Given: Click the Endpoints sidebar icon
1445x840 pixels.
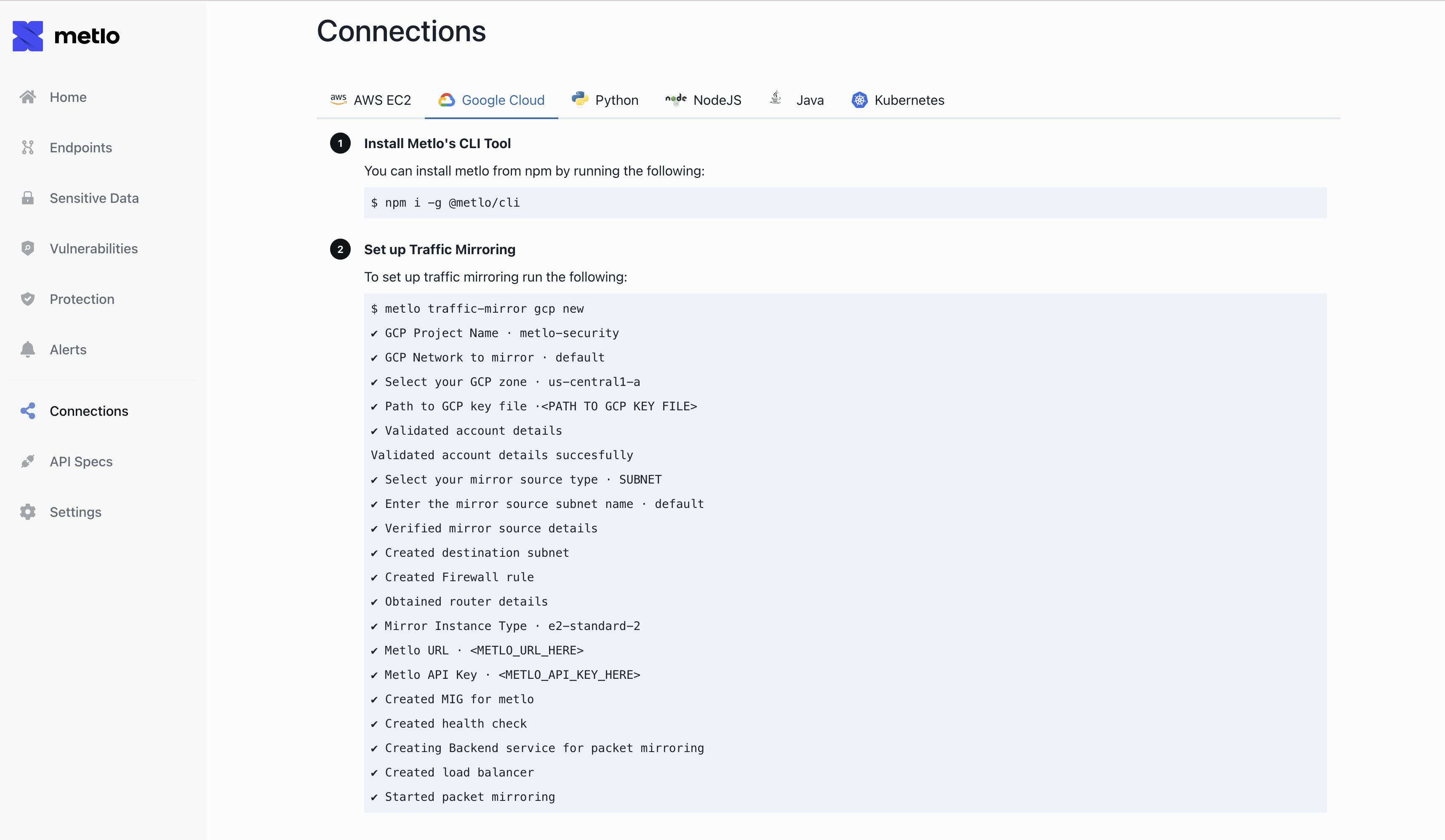Looking at the screenshot, I should tap(27, 147).
